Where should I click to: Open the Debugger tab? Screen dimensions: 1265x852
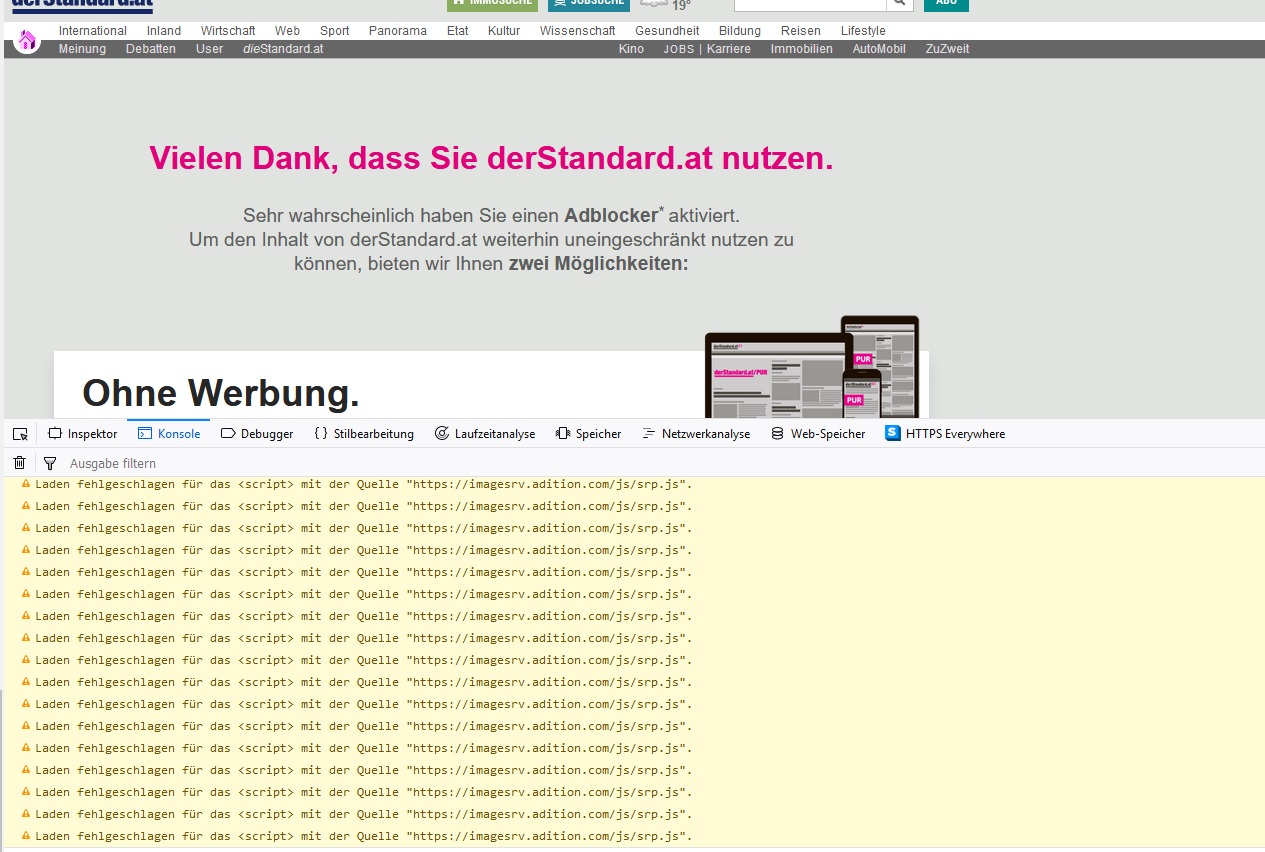tap(257, 434)
